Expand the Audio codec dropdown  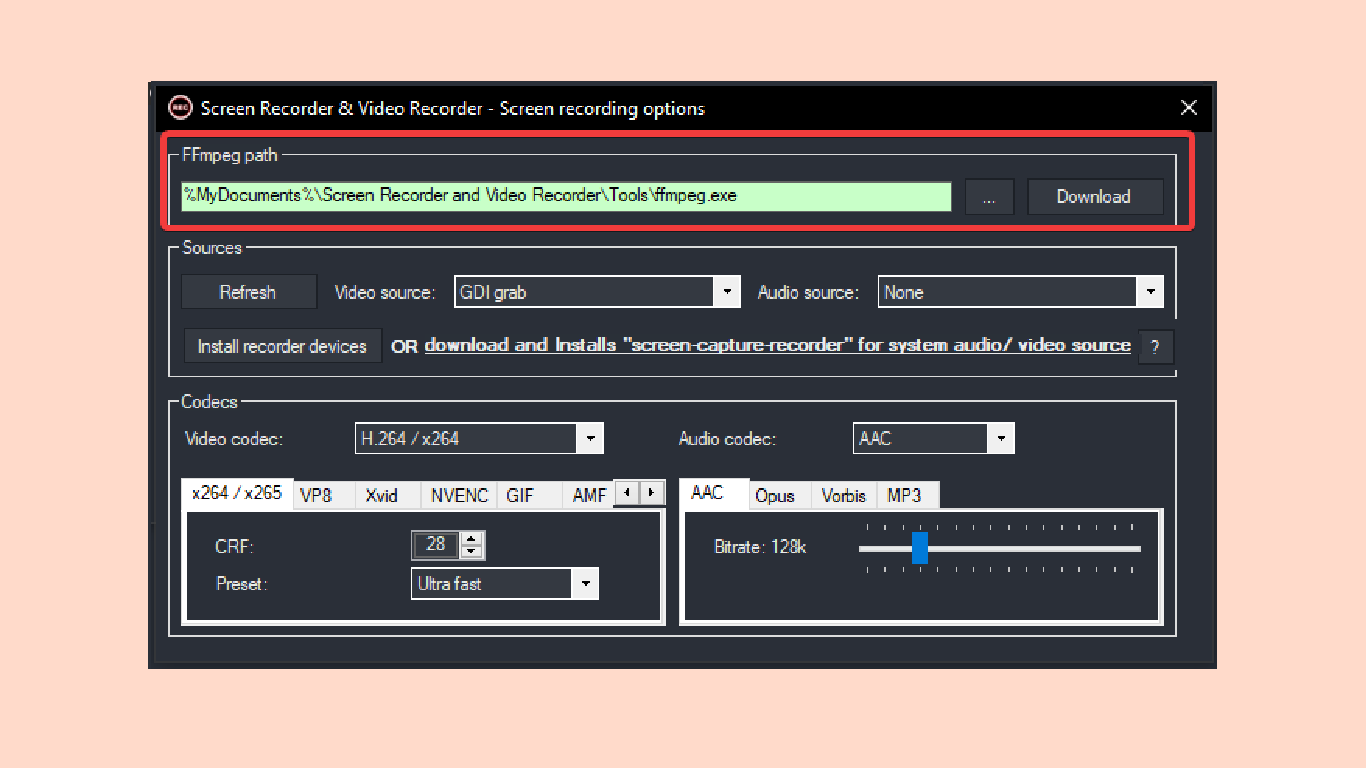click(932, 438)
